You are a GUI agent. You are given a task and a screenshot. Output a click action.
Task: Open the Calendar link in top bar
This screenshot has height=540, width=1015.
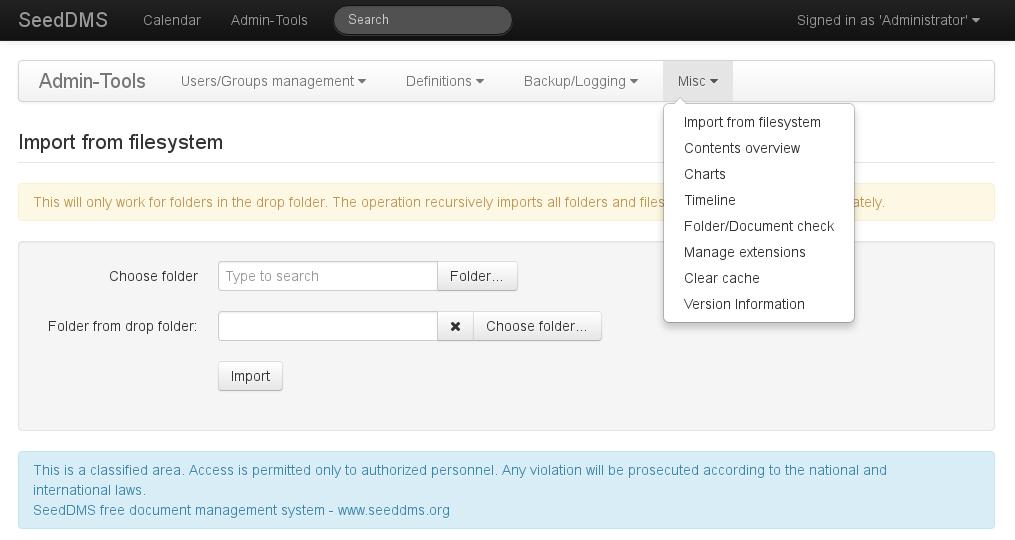172,20
